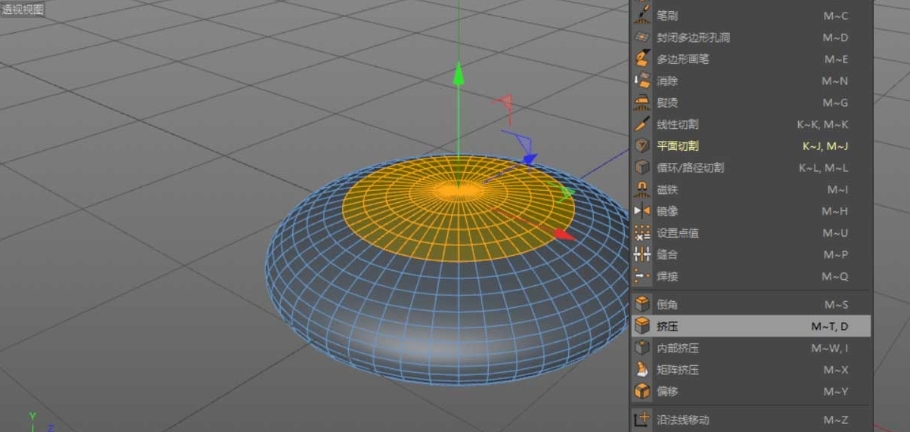Select the Matrix Extrude (矩阵挤压) icon

pos(642,369)
